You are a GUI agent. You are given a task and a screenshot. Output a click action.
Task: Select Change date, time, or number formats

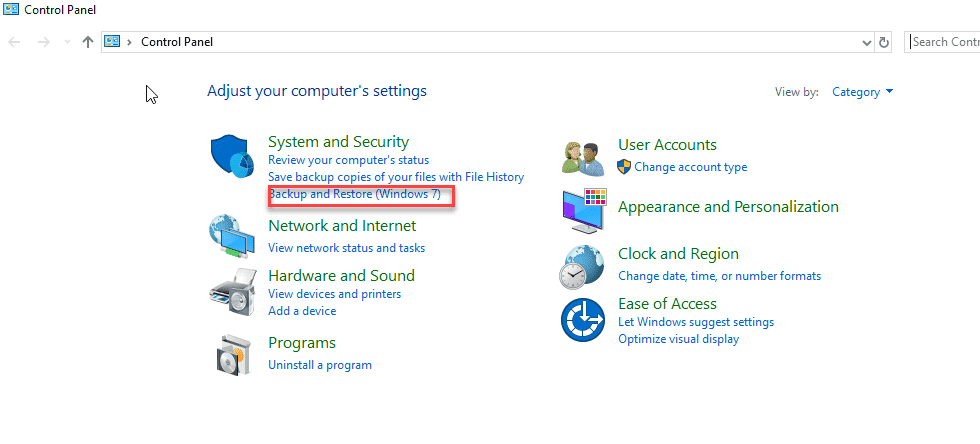(x=719, y=276)
